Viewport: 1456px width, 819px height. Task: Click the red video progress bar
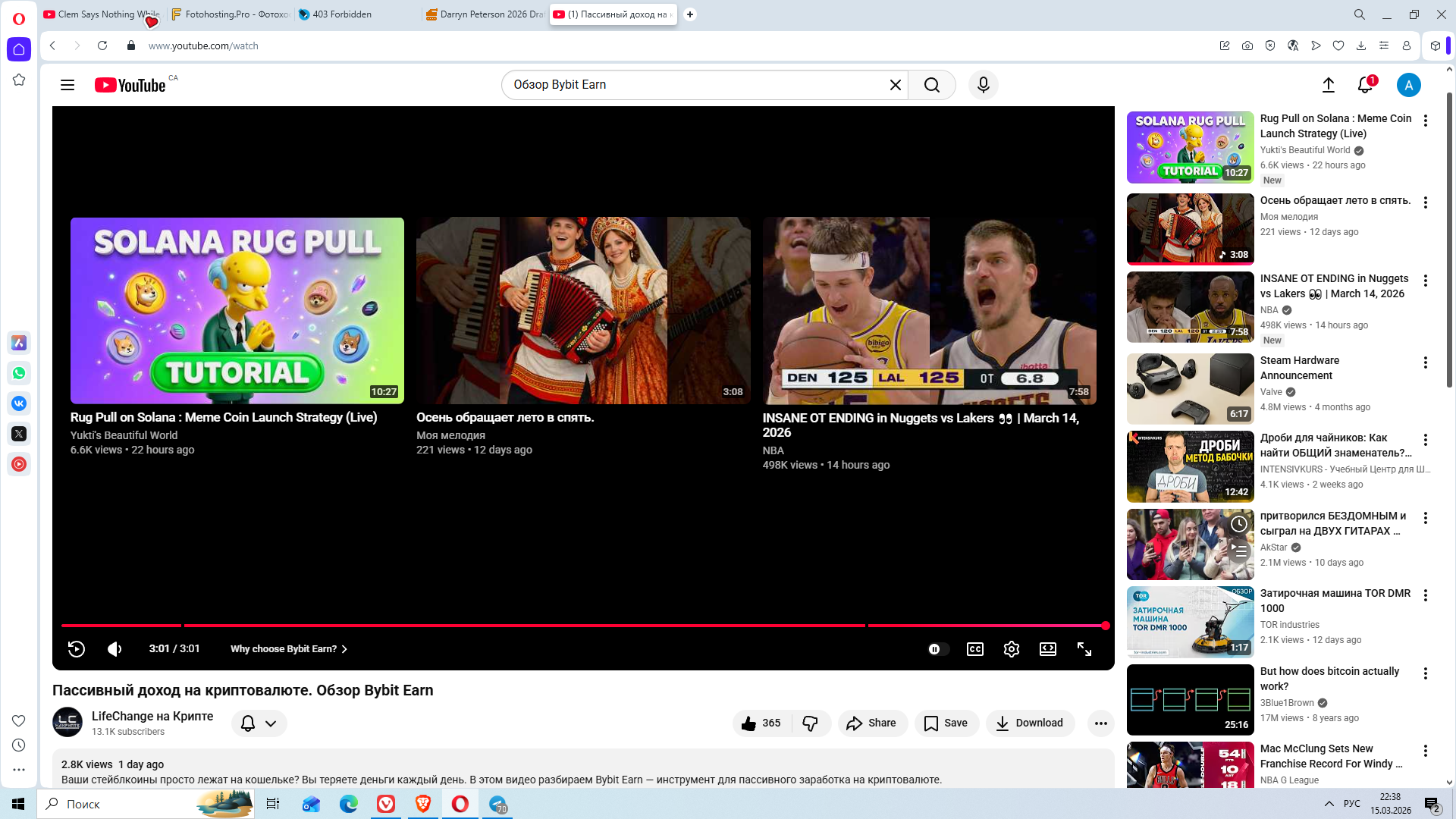coord(523,626)
